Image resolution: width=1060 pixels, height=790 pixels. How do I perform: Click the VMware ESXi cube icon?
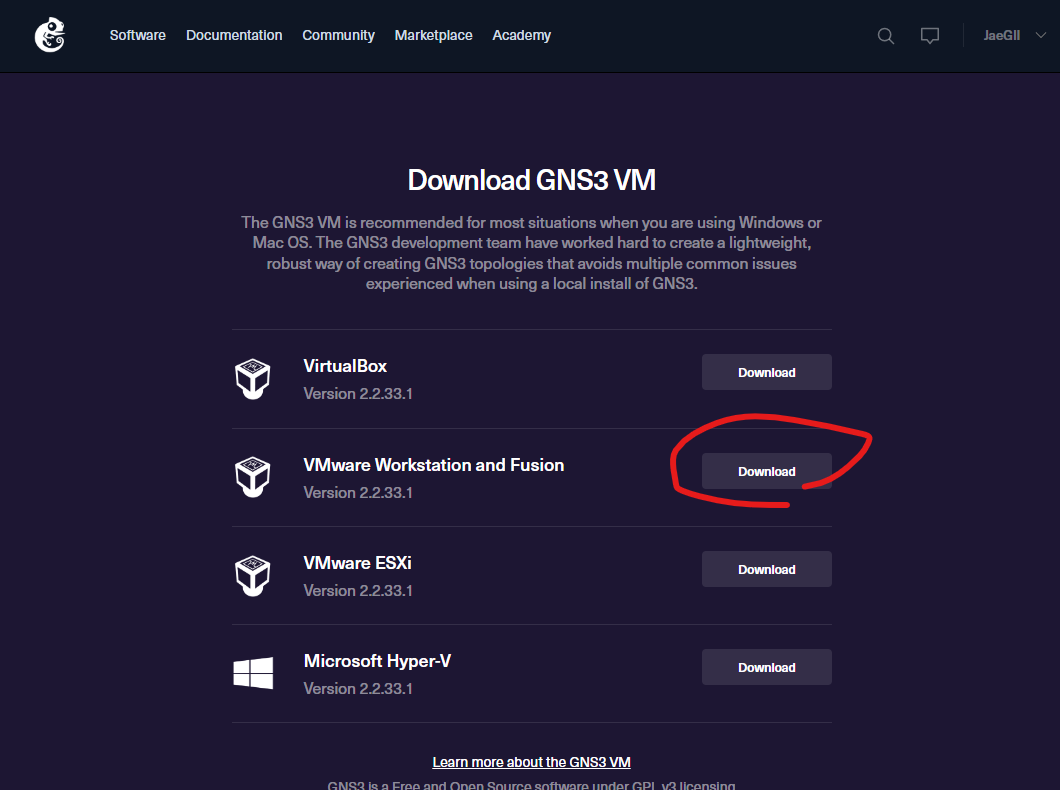[x=253, y=576]
